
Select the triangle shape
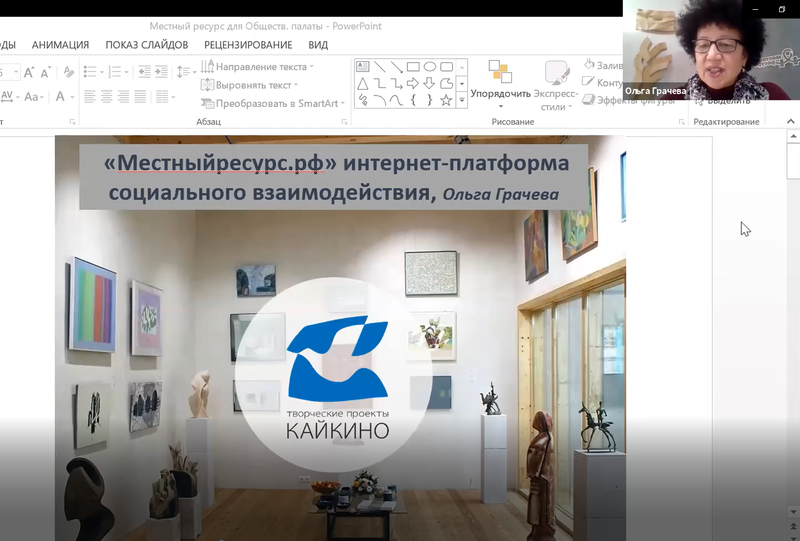363,83
